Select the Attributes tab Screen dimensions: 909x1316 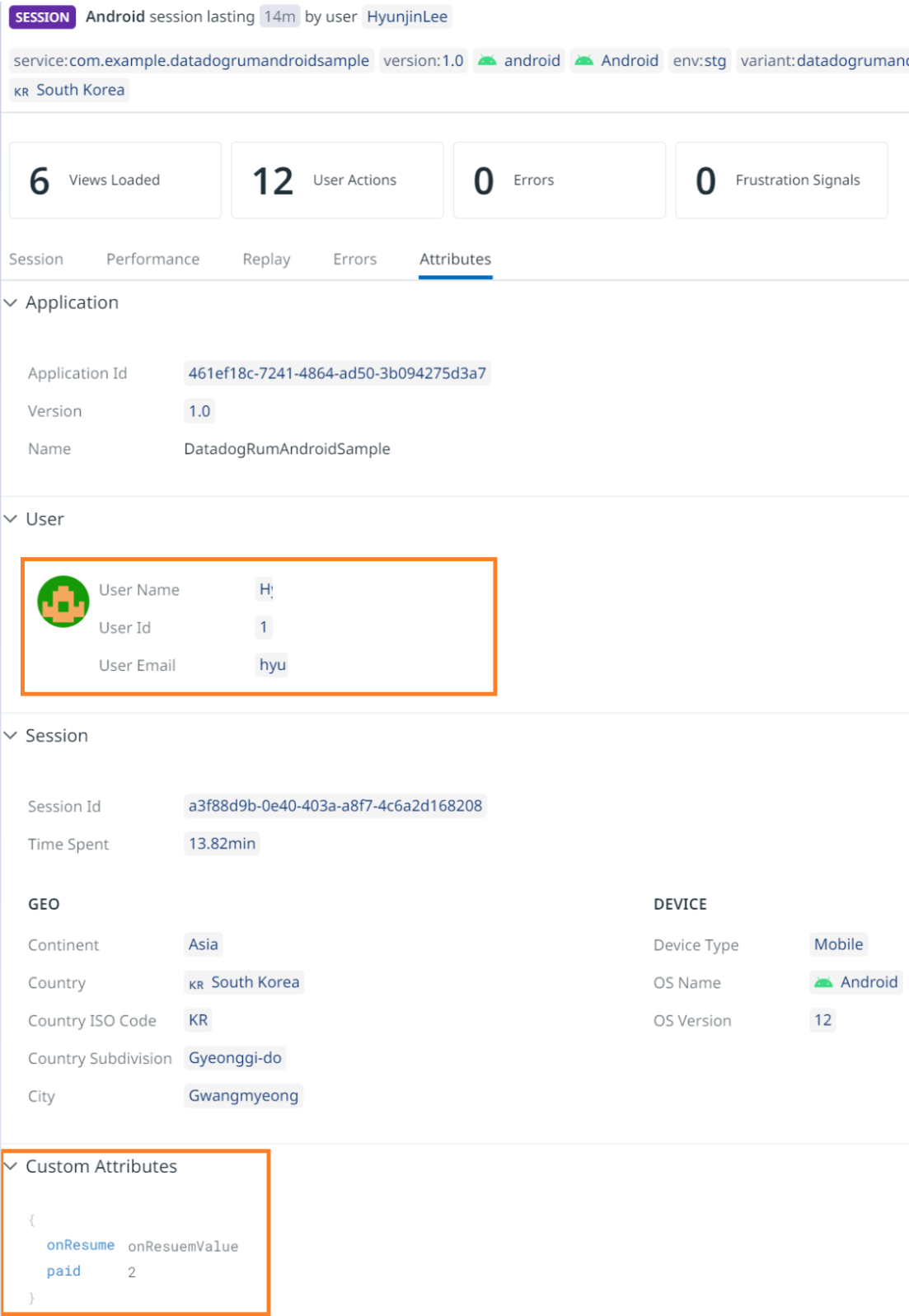click(456, 260)
